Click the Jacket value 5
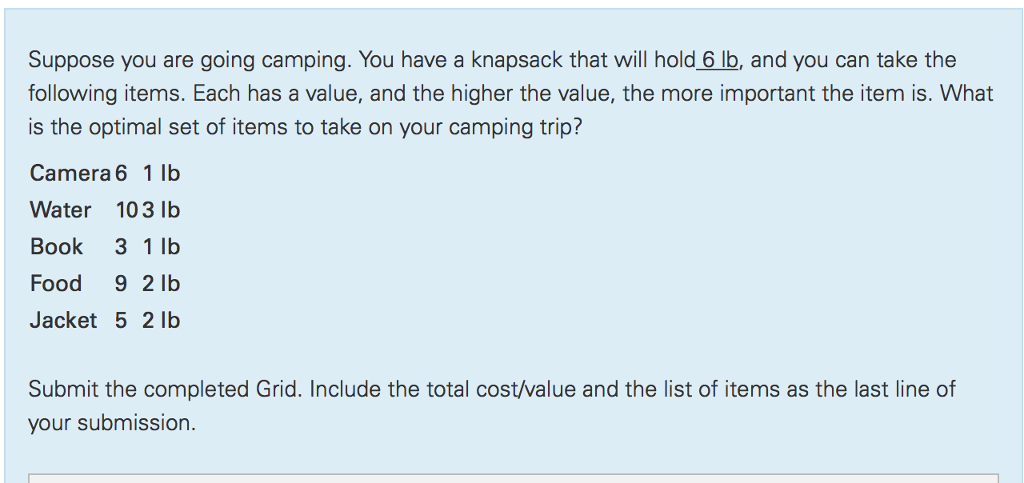This screenshot has height=483, width=1024. tap(121, 320)
